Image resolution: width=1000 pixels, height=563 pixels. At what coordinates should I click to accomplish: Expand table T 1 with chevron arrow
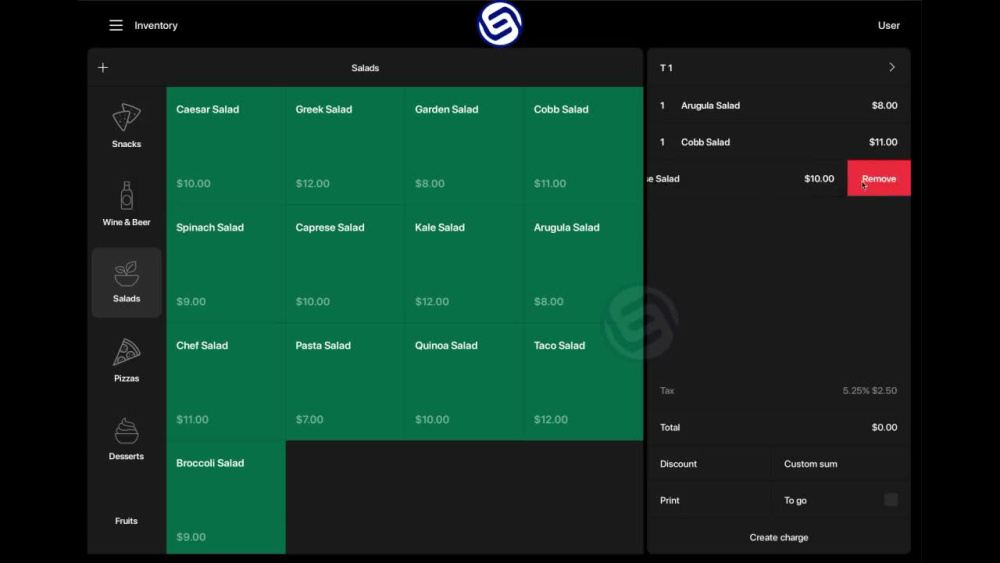(x=892, y=67)
